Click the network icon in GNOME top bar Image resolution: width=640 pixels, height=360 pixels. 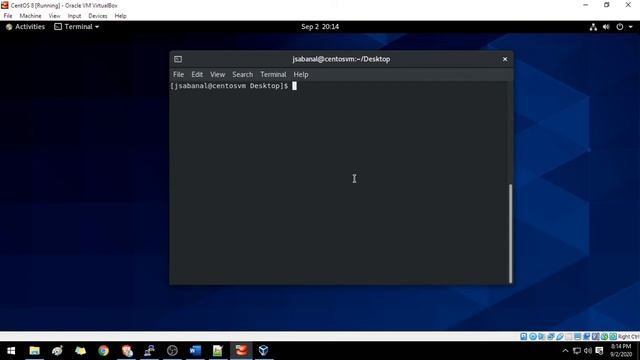(x=593, y=27)
